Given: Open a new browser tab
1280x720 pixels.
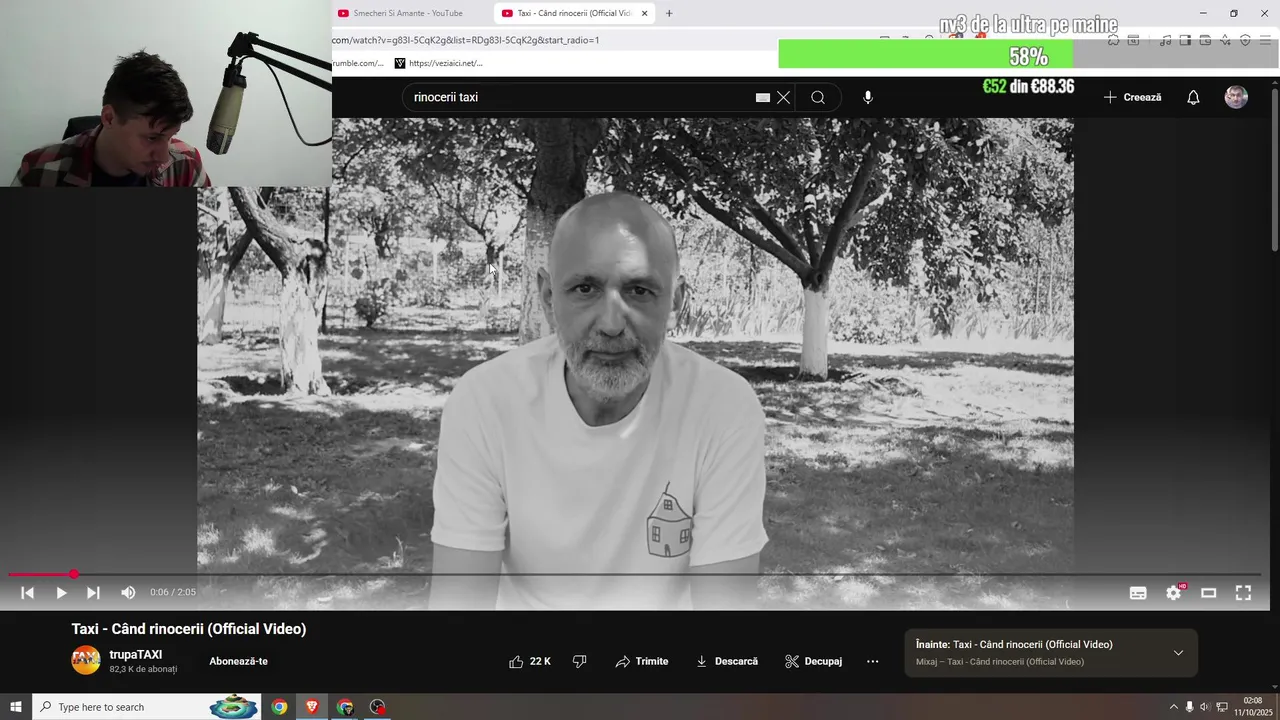Looking at the screenshot, I should click(669, 13).
